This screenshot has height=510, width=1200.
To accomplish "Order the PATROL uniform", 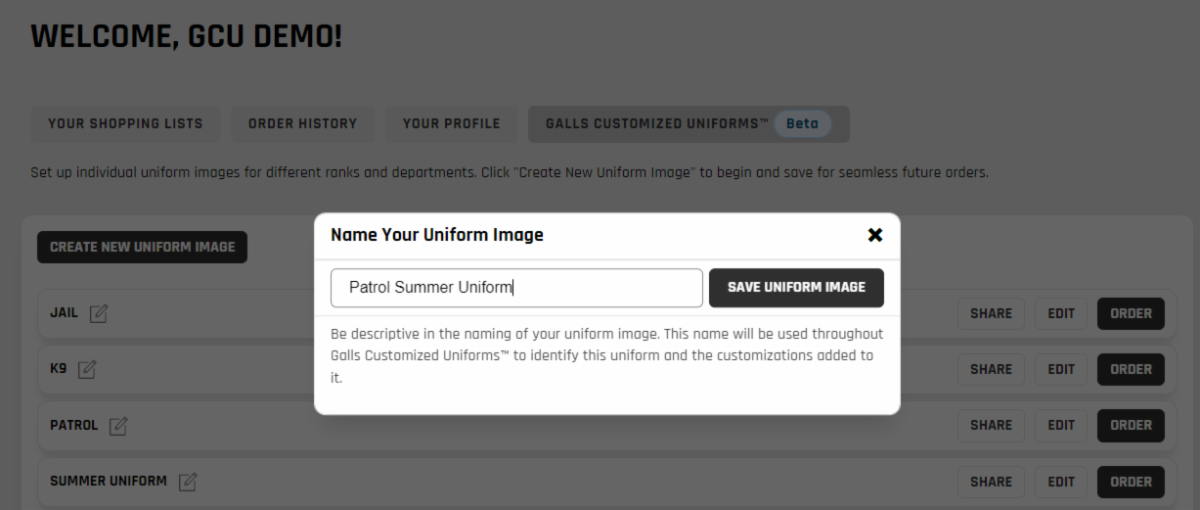I will pyautogui.click(x=1131, y=426).
